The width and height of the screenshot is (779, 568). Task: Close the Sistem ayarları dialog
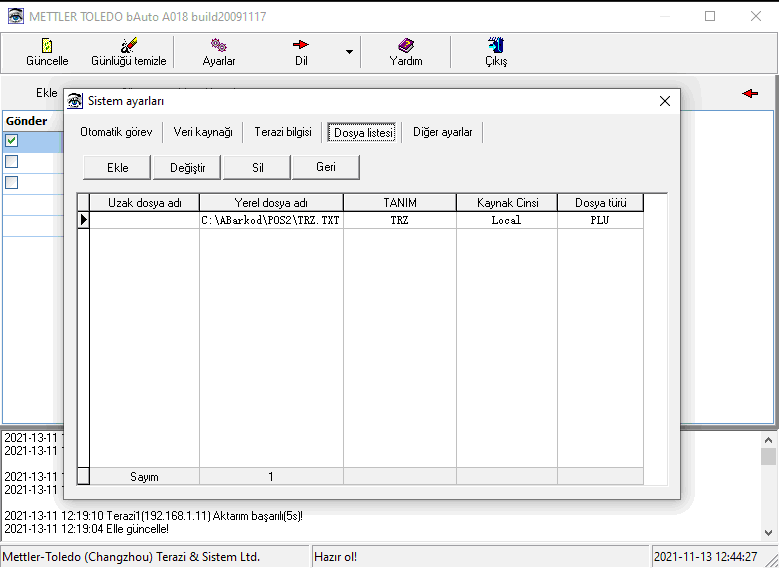pyautogui.click(x=665, y=101)
